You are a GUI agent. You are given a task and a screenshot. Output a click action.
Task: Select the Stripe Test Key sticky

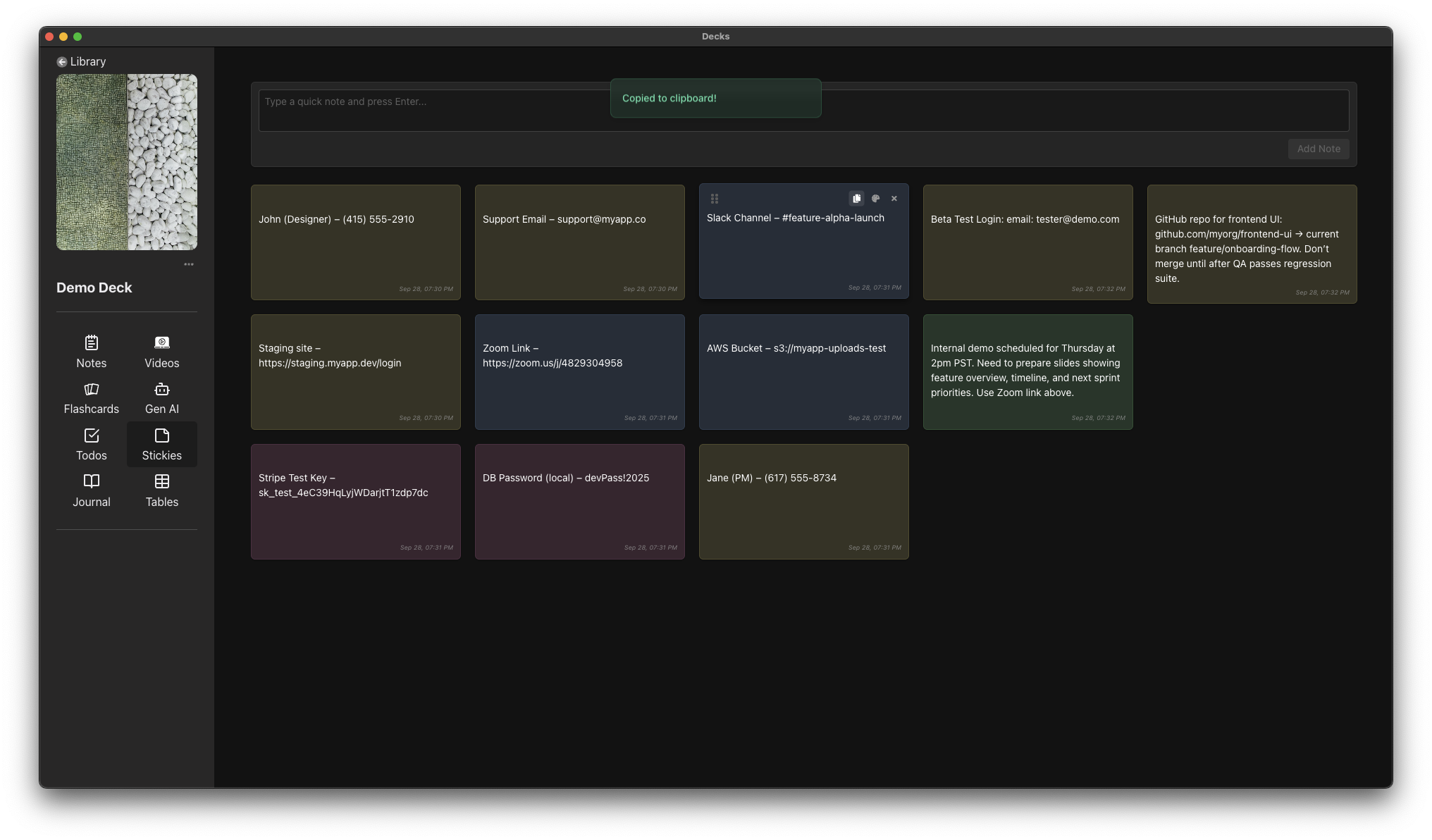tap(356, 502)
